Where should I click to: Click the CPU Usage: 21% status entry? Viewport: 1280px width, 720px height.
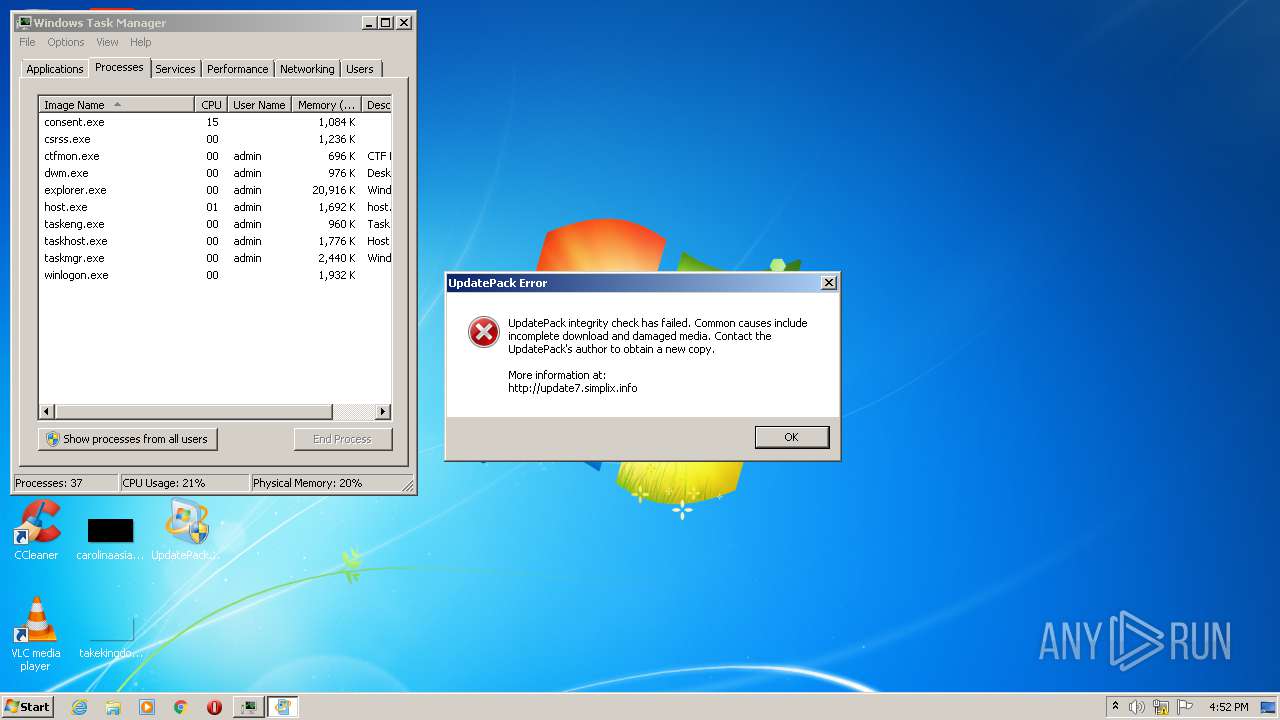184,483
